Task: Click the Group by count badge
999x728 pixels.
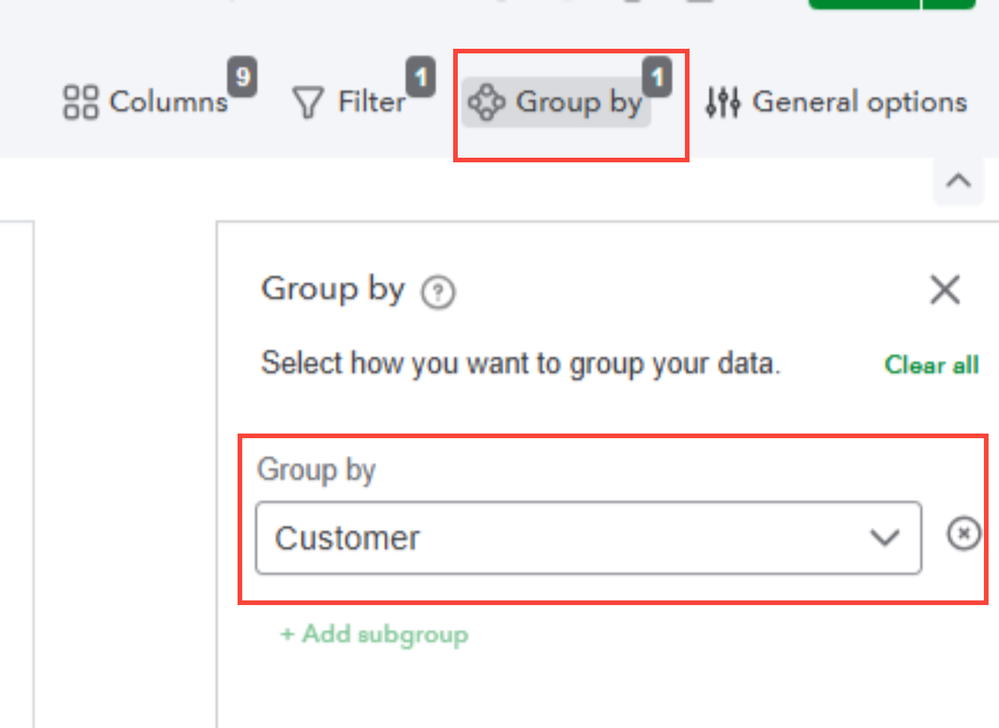Action: click(657, 77)
